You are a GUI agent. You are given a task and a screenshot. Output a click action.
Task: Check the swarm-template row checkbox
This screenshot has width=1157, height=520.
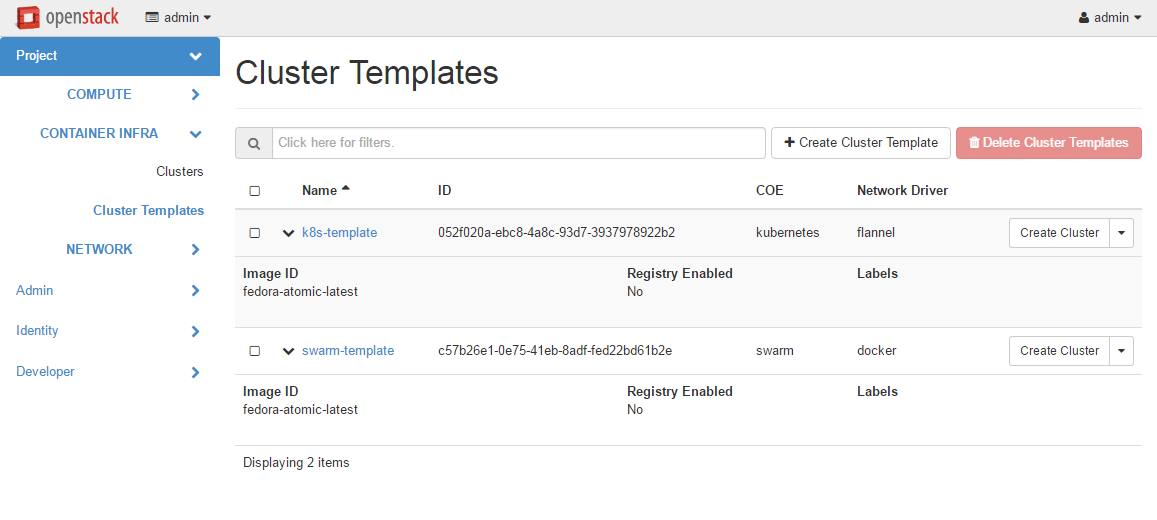254,351
